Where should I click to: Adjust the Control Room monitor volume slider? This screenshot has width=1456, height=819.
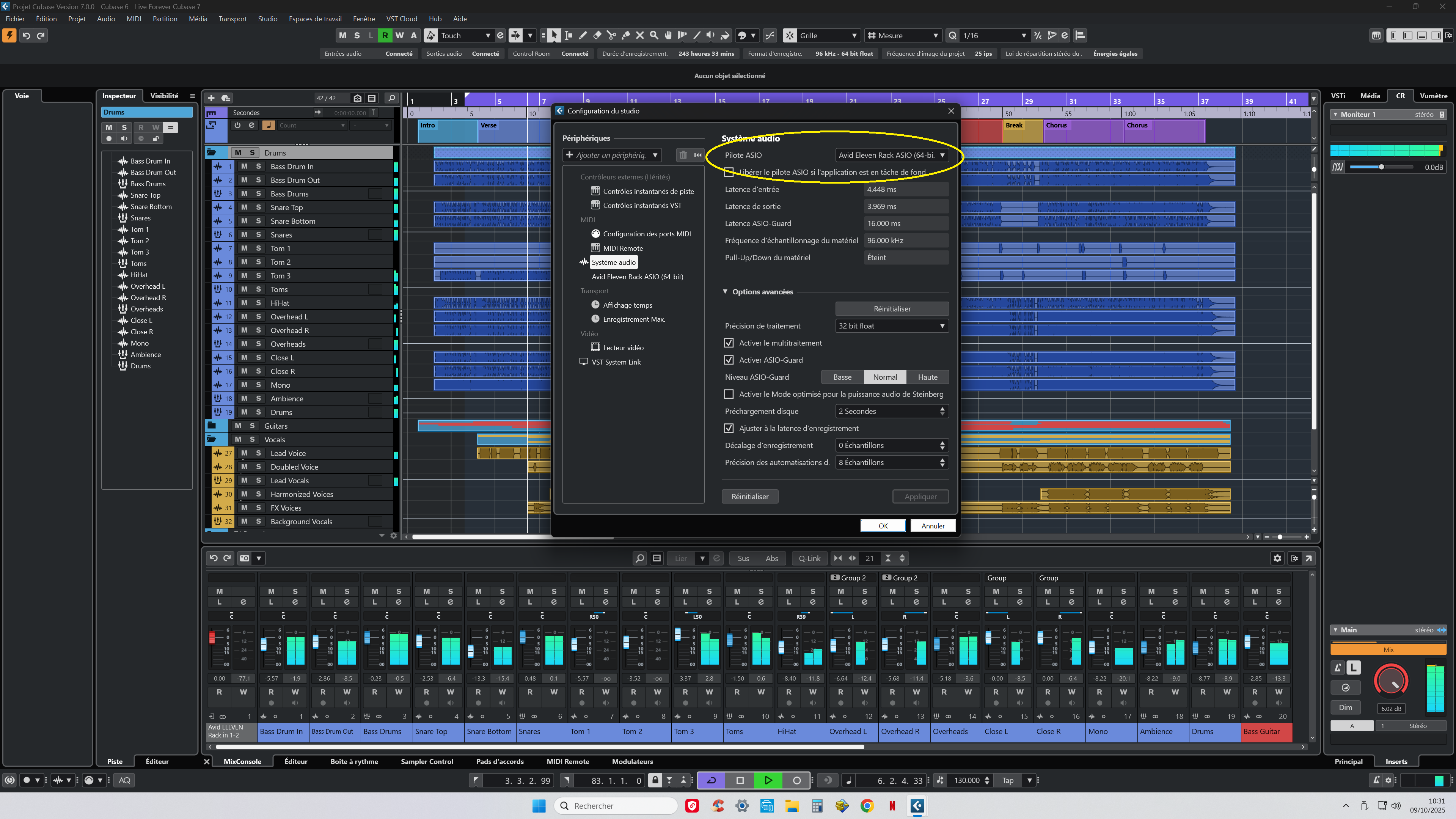[x=1381, y=167]
